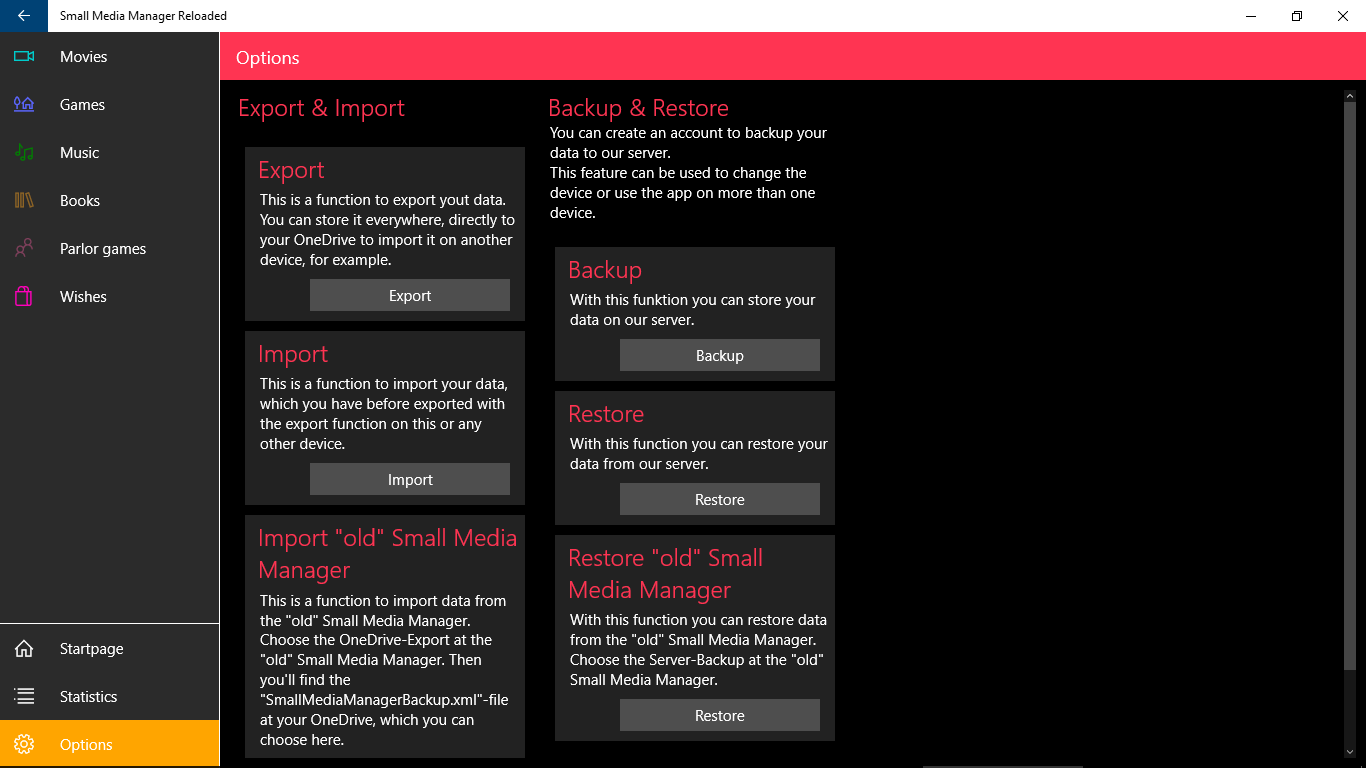Click the Import "old" Small Media Manager heading
The width and height of the screenshot is (1366, 768).
(388, 554)
